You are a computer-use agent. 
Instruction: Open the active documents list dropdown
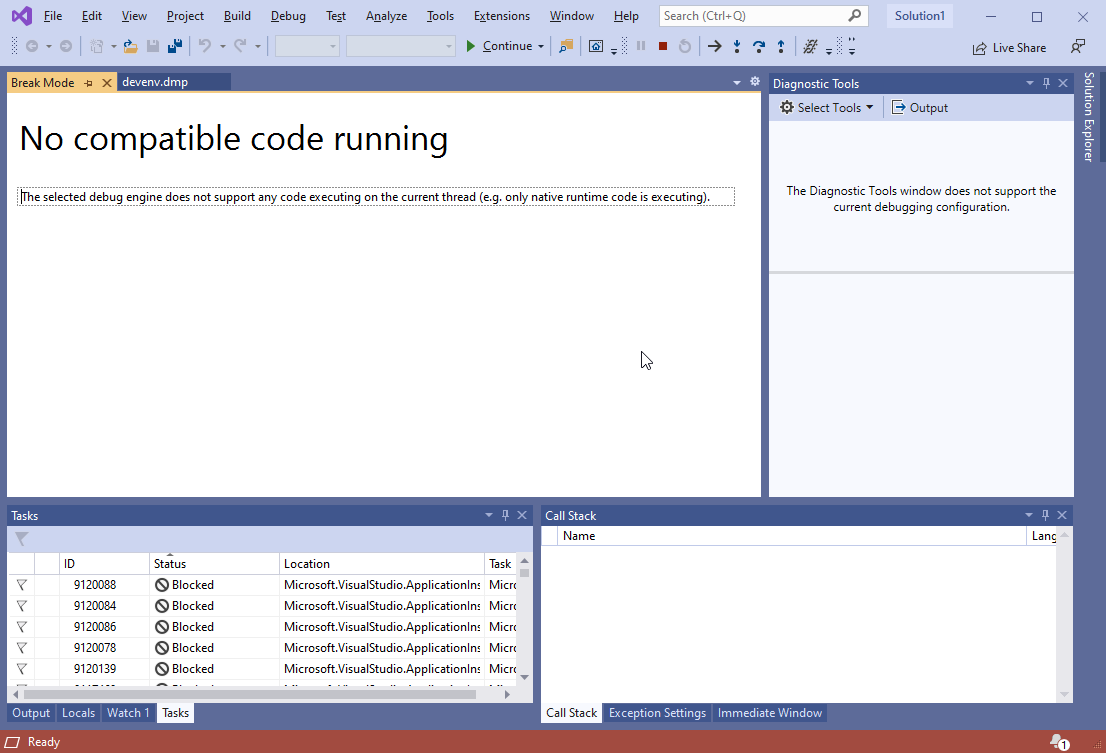point(736,82)
